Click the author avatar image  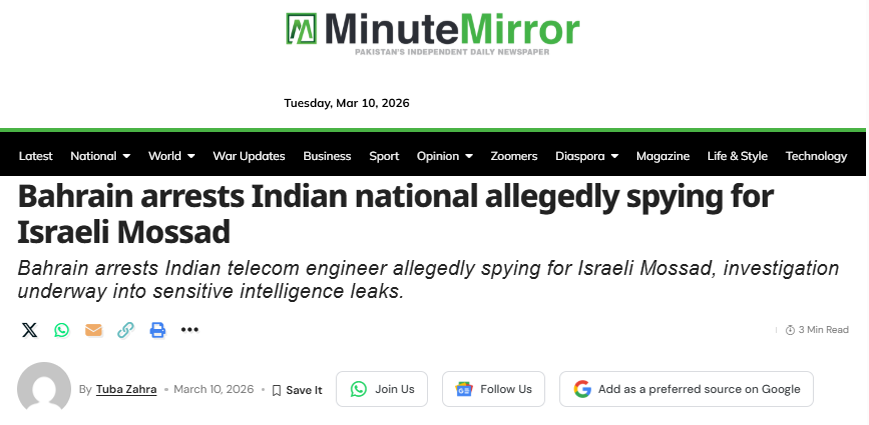[44, 389]
